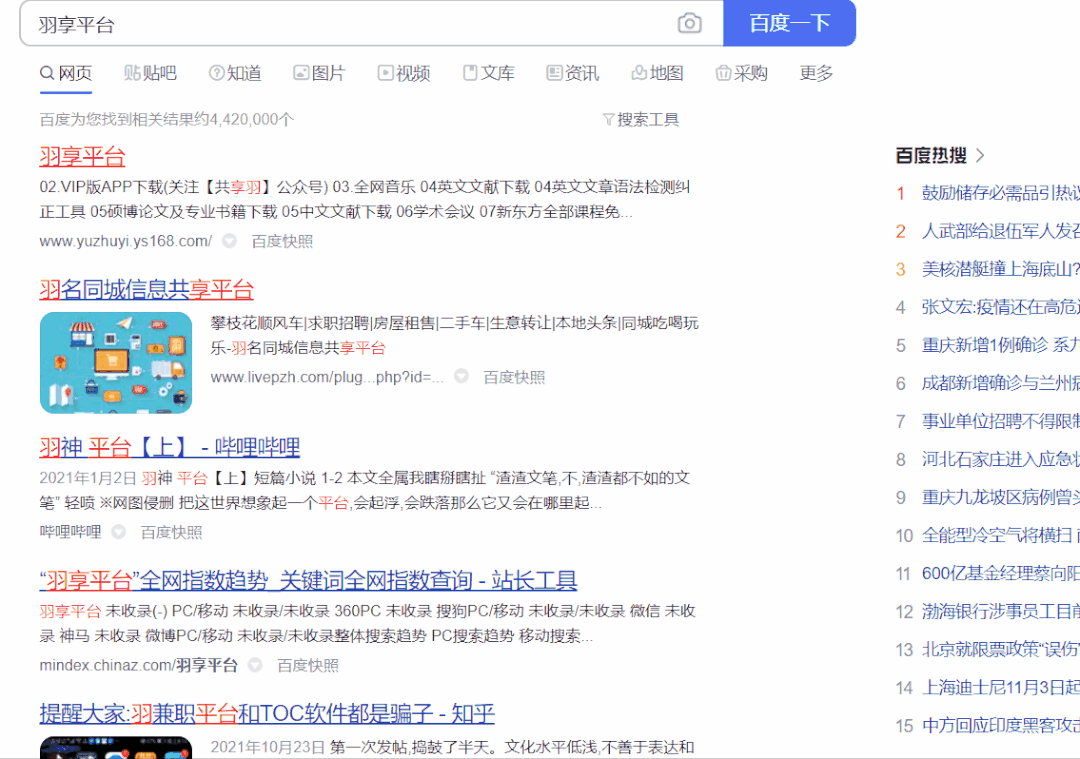The width and height of the screenshot is (1080, 759).
Task: Click the 知乎 result thumbnail image
Action: coord(116,747)
